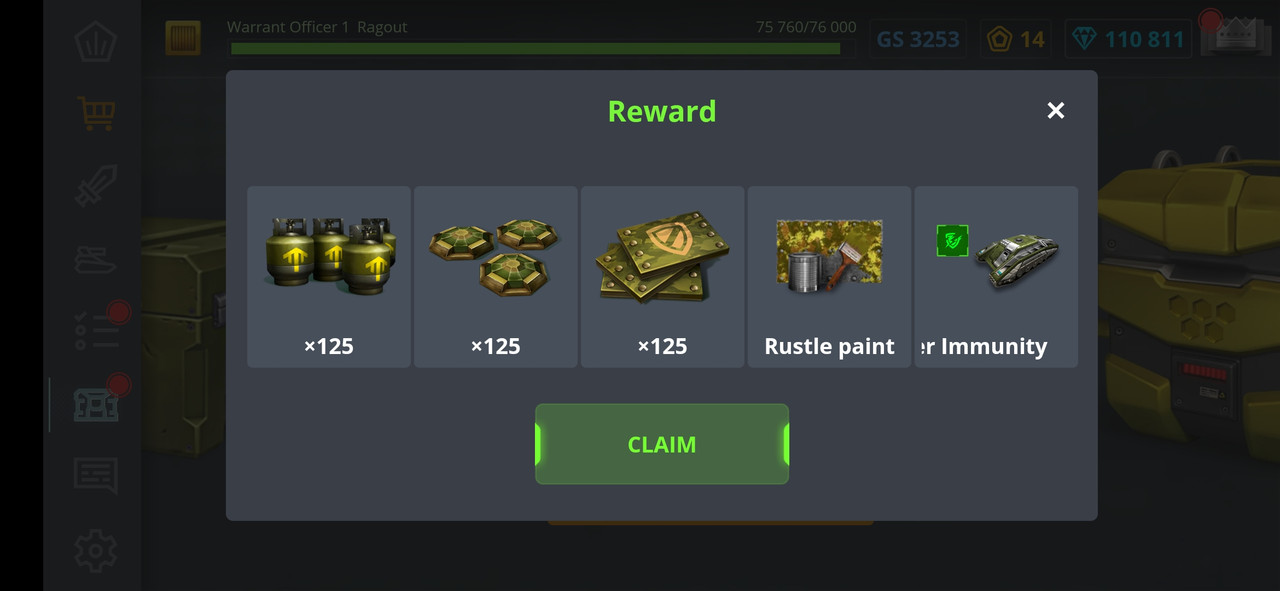Open the battle sword icon in sidebar
The height and width of the screenshot is (591, 1280).
pos(96,186)
